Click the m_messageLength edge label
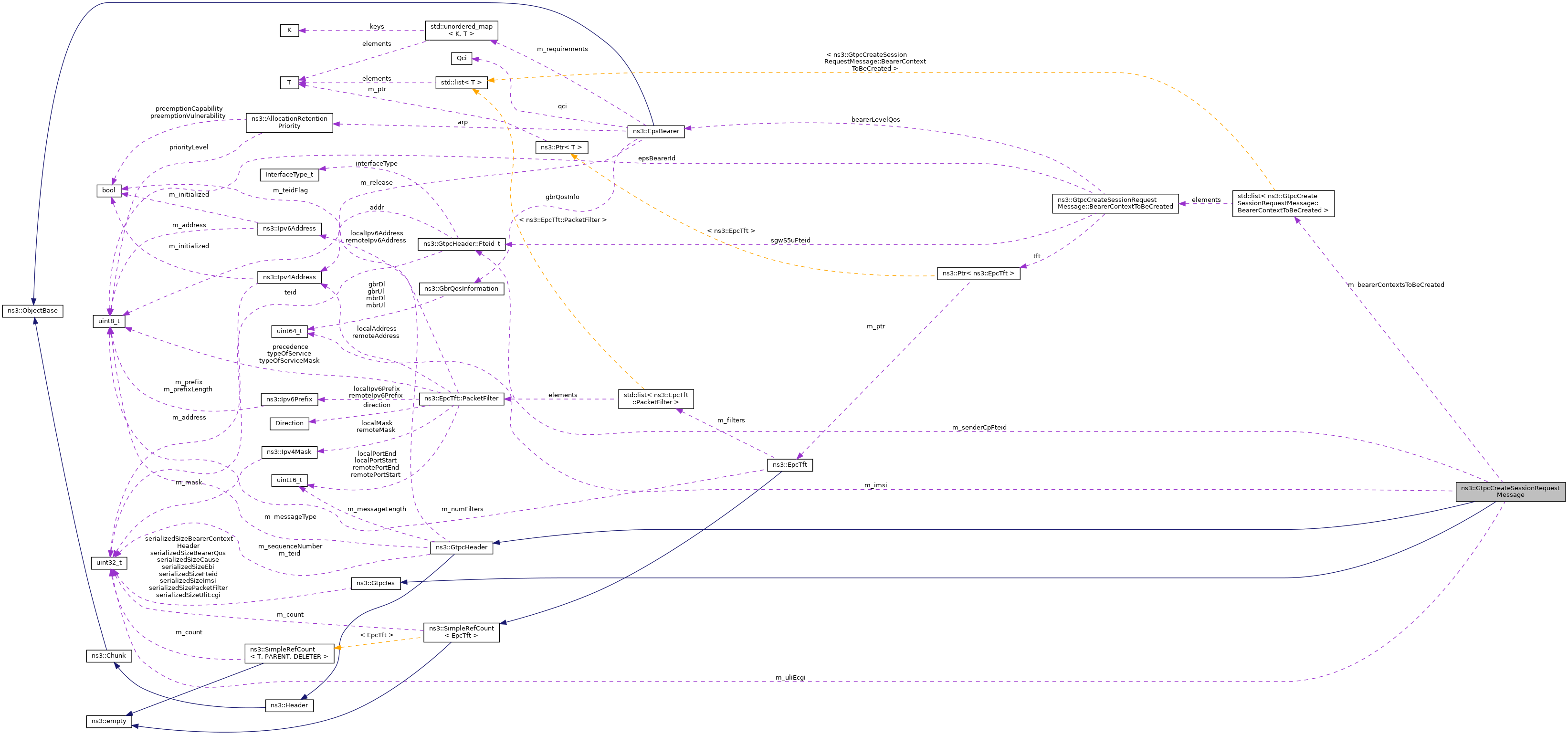The image size is (1568, 735). pyautogui.click(x=376, y=509)
